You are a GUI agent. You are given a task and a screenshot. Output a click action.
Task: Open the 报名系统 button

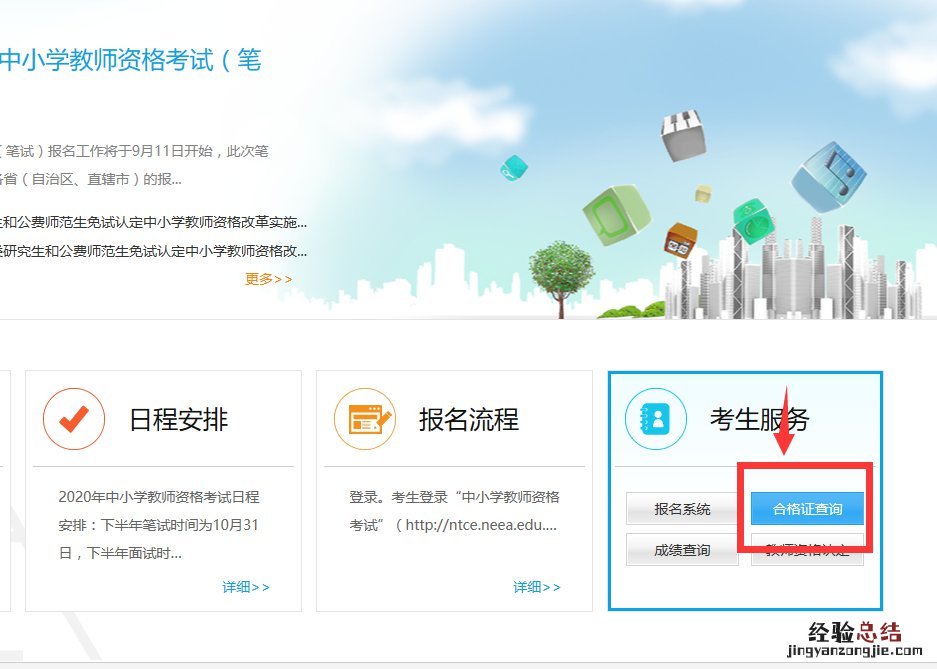click(x=682, y=509)
